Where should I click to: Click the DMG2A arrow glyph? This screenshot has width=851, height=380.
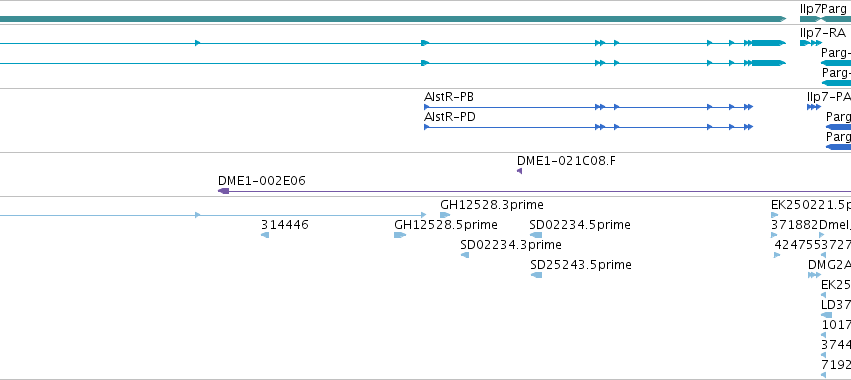tap(814, 275)
